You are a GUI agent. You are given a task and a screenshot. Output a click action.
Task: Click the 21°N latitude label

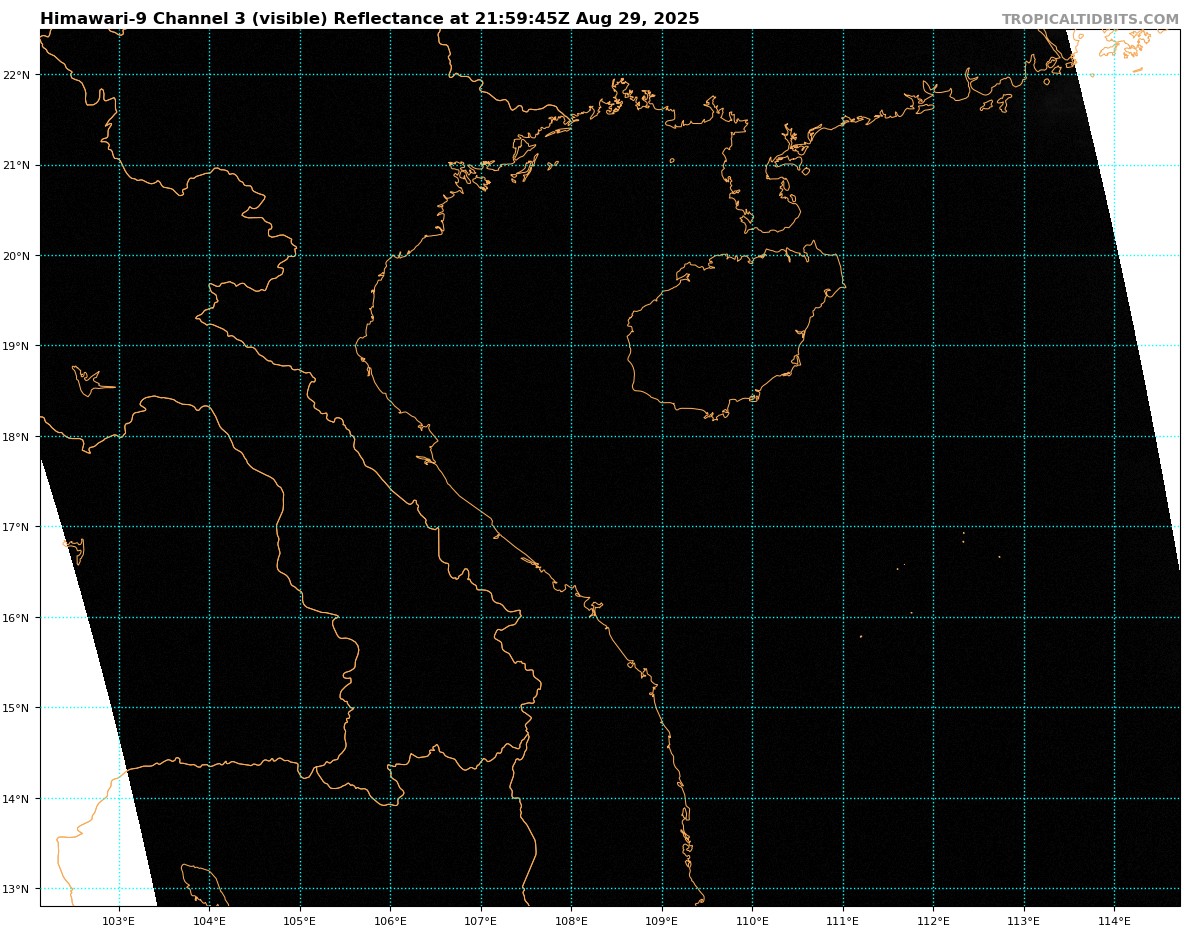point(17,165)
